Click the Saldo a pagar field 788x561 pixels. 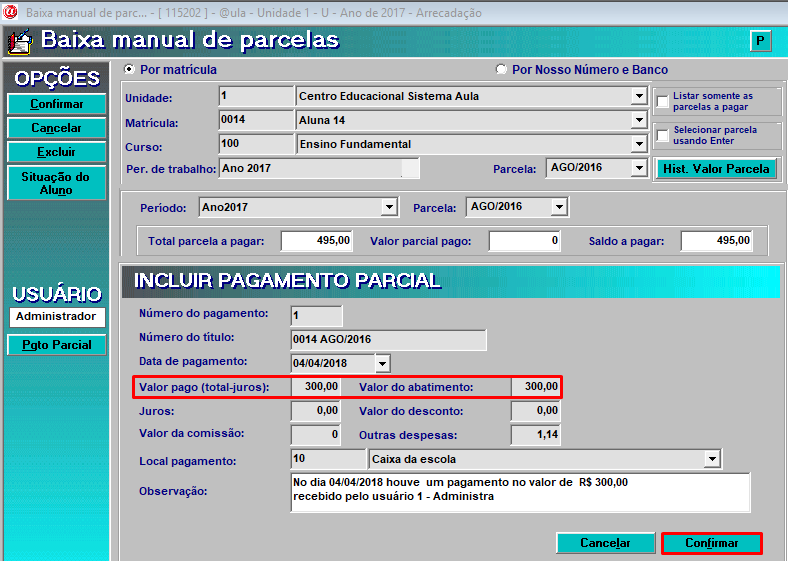click(x=717, y=241)
